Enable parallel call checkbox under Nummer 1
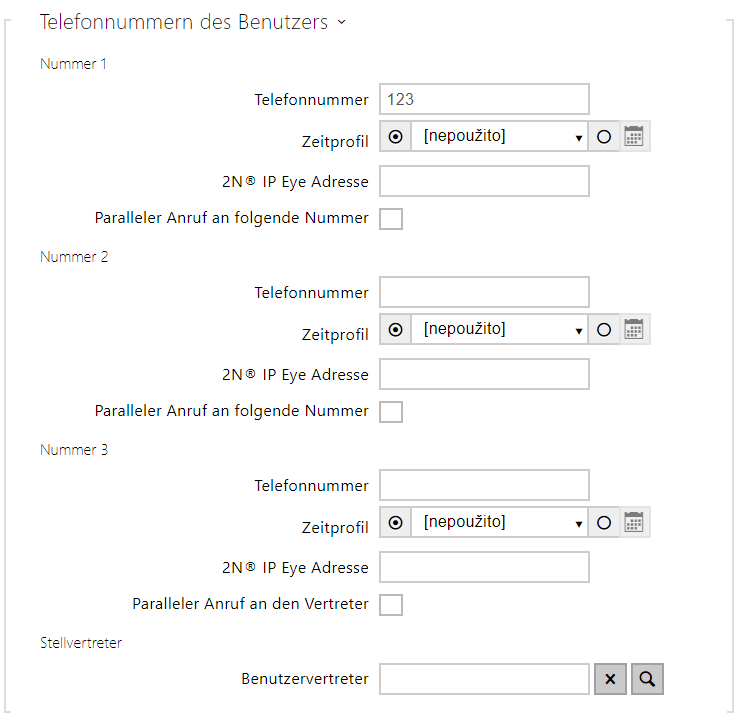The image size is (742, 718). coord(391,219)
